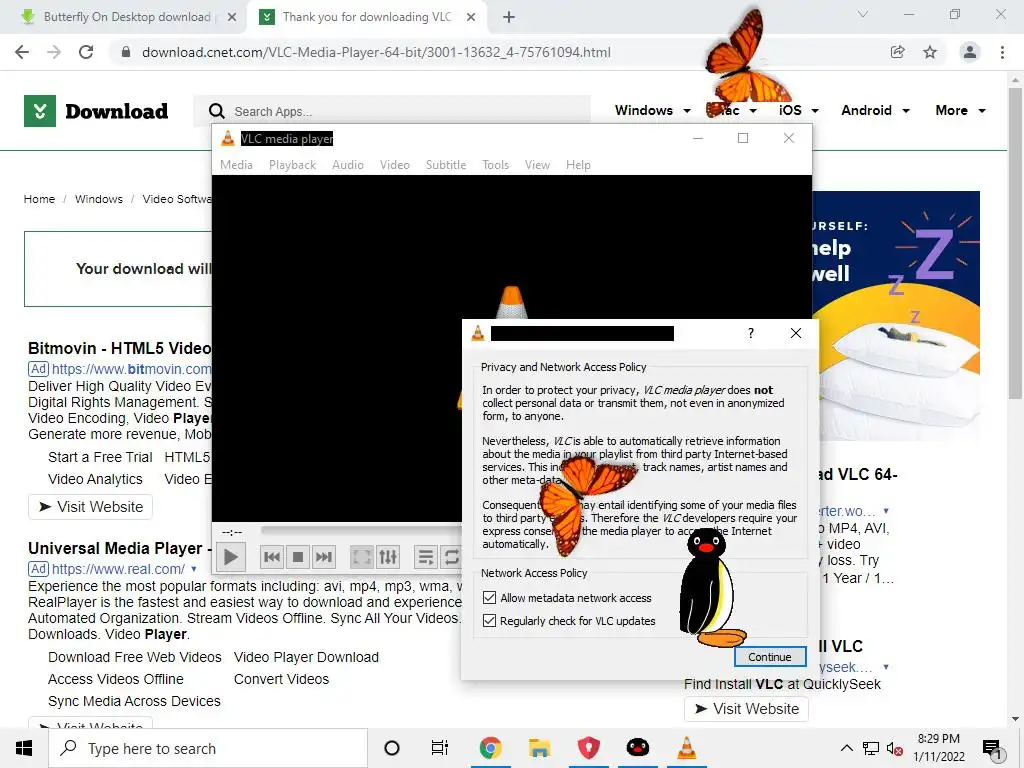Screen dimensions: 1024x768
Task: Click the Pingu penguin desktop mascot
Action: click(709, 588)
